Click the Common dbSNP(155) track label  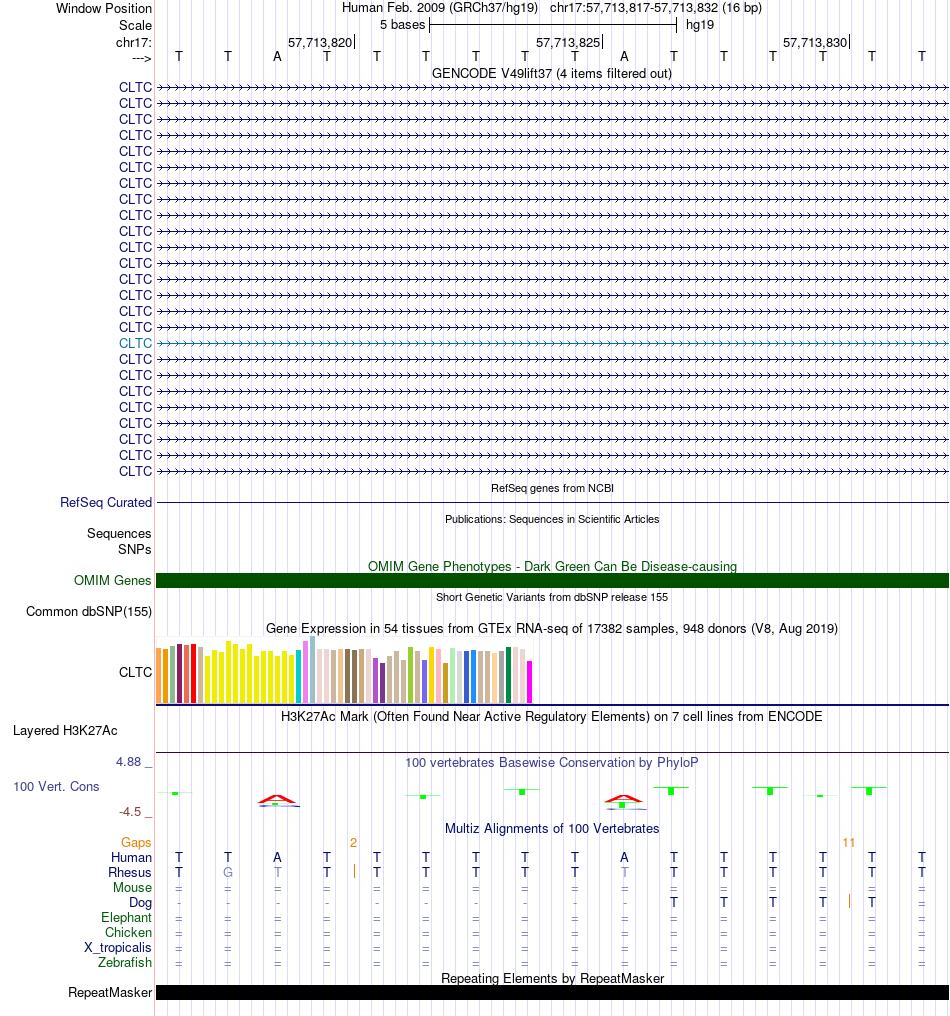click(89, 611)
